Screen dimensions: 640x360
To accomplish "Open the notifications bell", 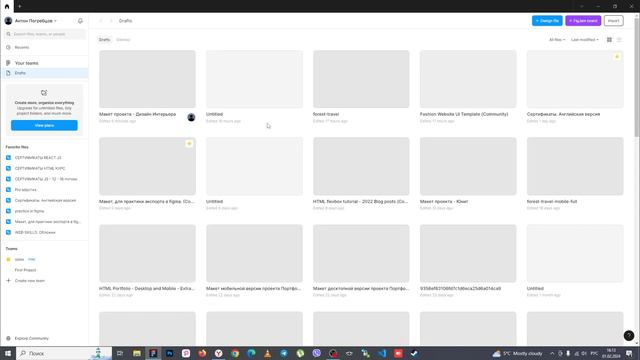I will [80, 21].
